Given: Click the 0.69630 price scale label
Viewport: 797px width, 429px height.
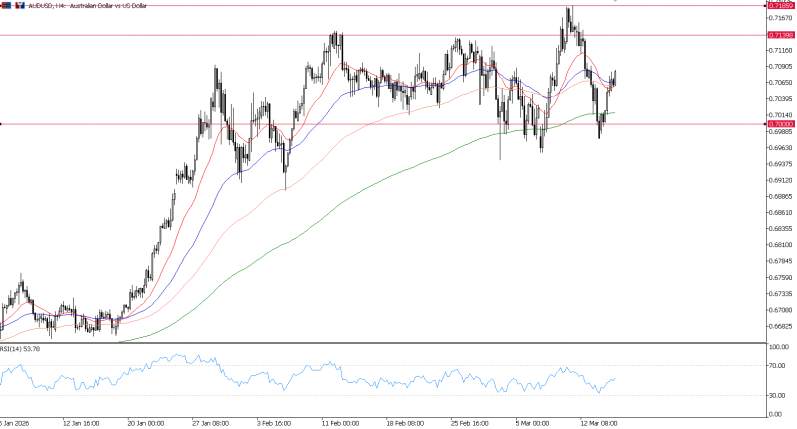Looking at the screenshot, I should coord(781,147).
